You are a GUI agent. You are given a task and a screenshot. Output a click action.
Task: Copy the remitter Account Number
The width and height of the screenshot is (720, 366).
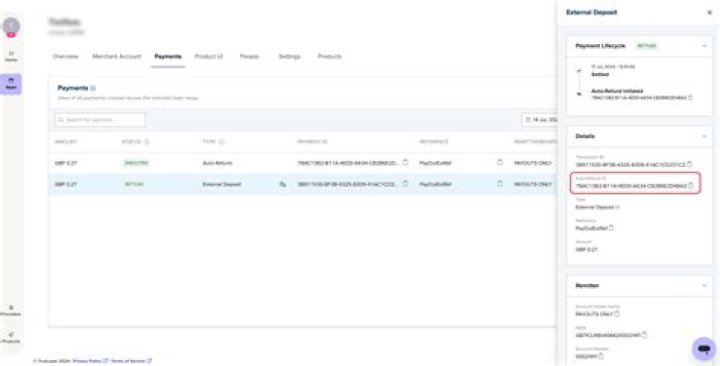click(x=601, y=356)
